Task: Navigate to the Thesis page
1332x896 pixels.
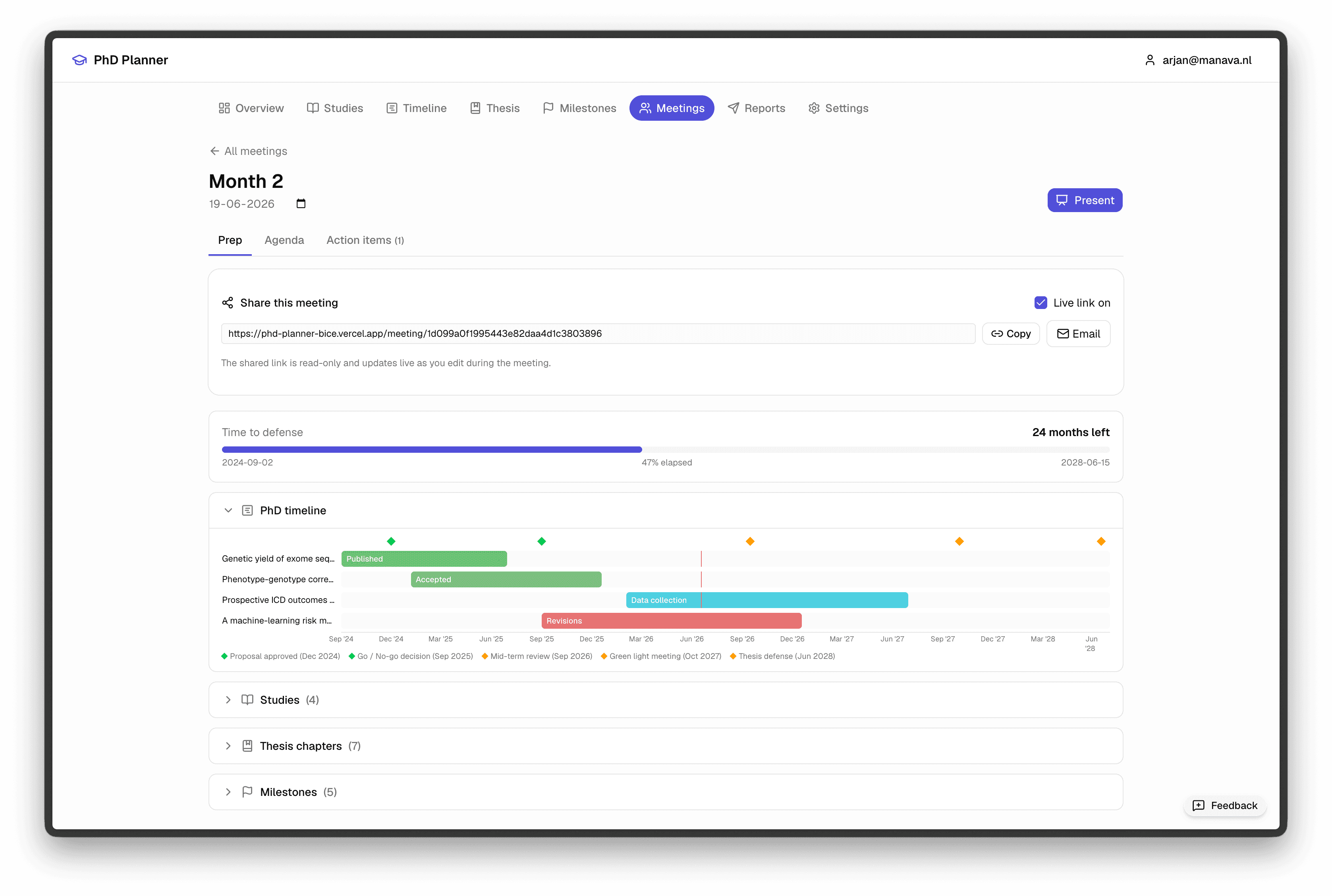Action: point(494,108)
